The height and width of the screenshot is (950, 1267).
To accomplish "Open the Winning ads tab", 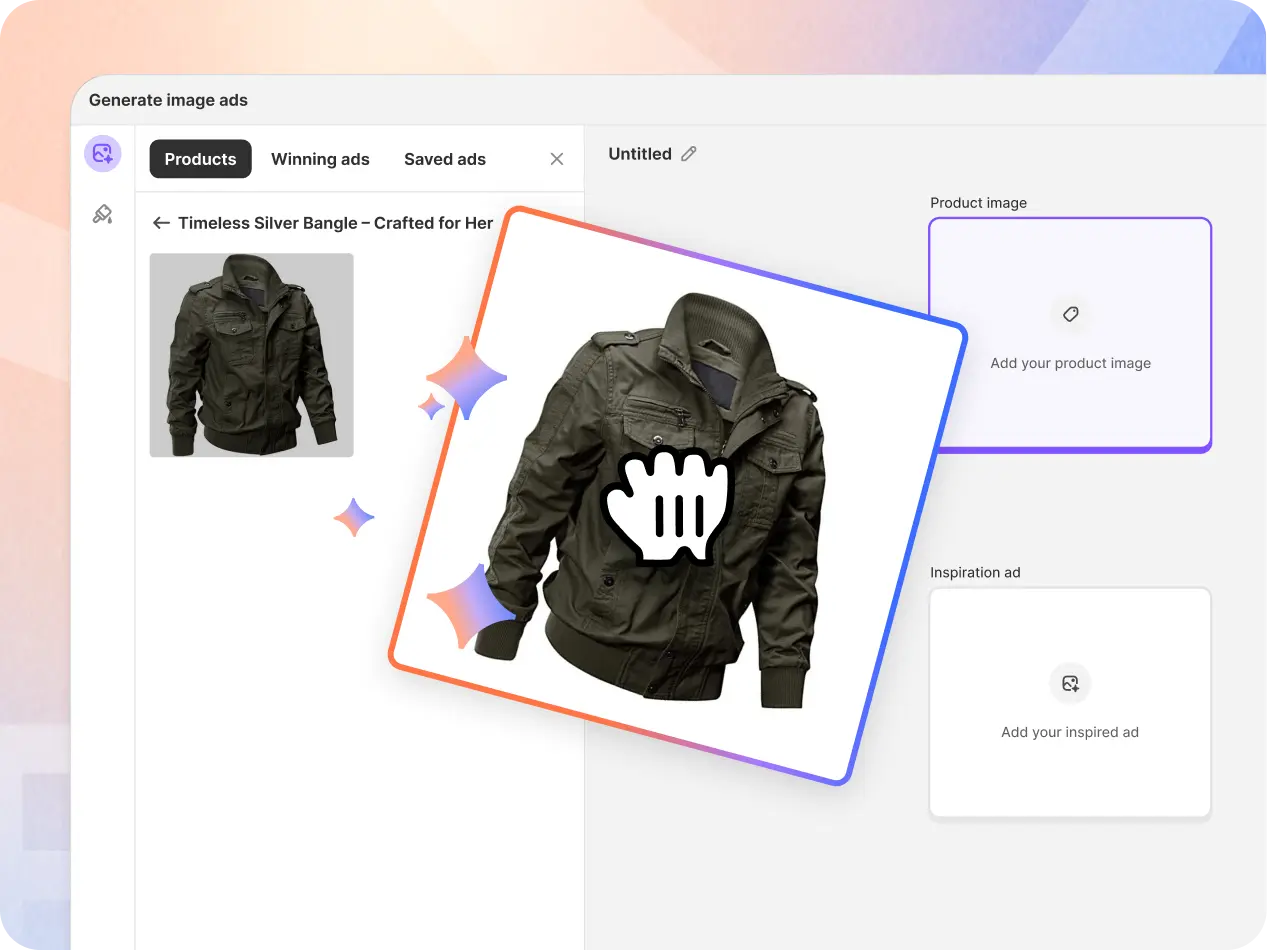I will (320, 159).
